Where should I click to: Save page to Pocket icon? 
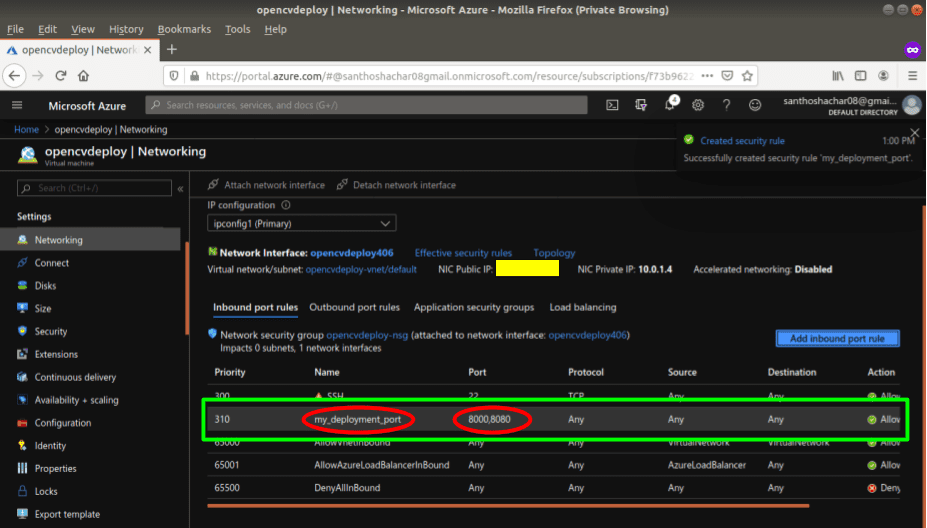tap(727, 76)
